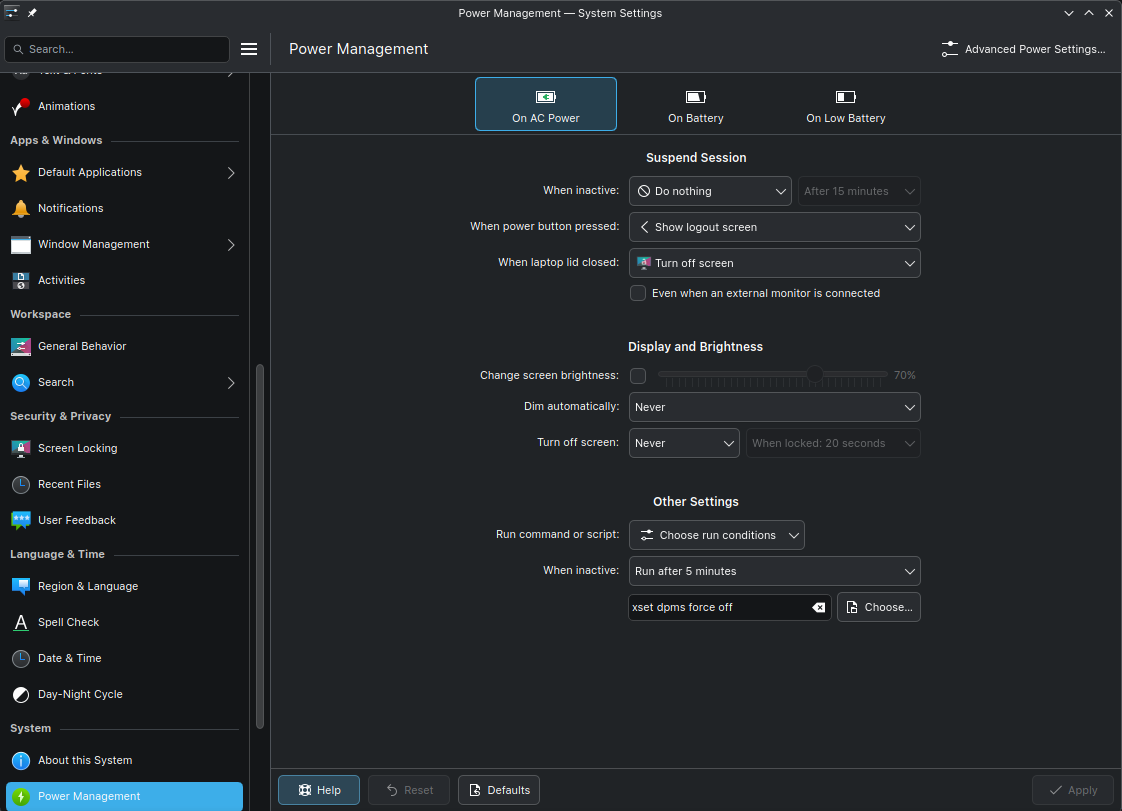Clear the xset command text field
Image resolution: width=1122 pixels, height=811 pixels.
click(818, 607)
